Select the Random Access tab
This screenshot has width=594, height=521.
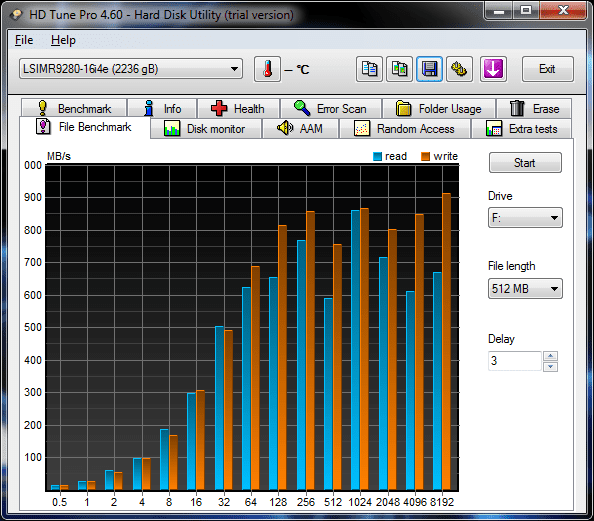[x=405, y=129]
